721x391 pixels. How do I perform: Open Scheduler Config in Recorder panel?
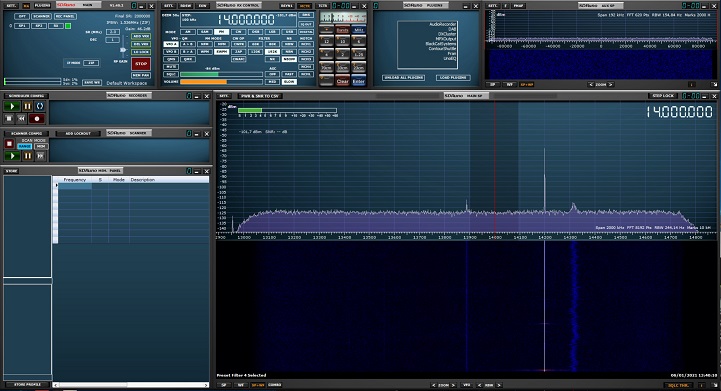[x=27, y=96]
